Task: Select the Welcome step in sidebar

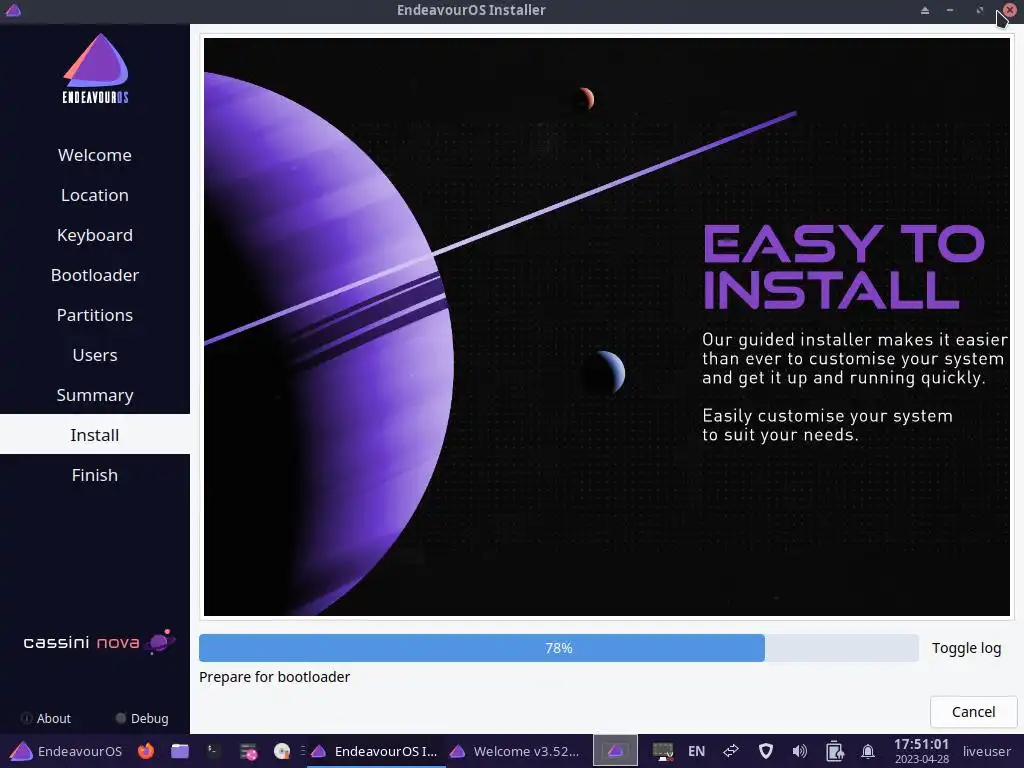Action: tap(95, 155)
